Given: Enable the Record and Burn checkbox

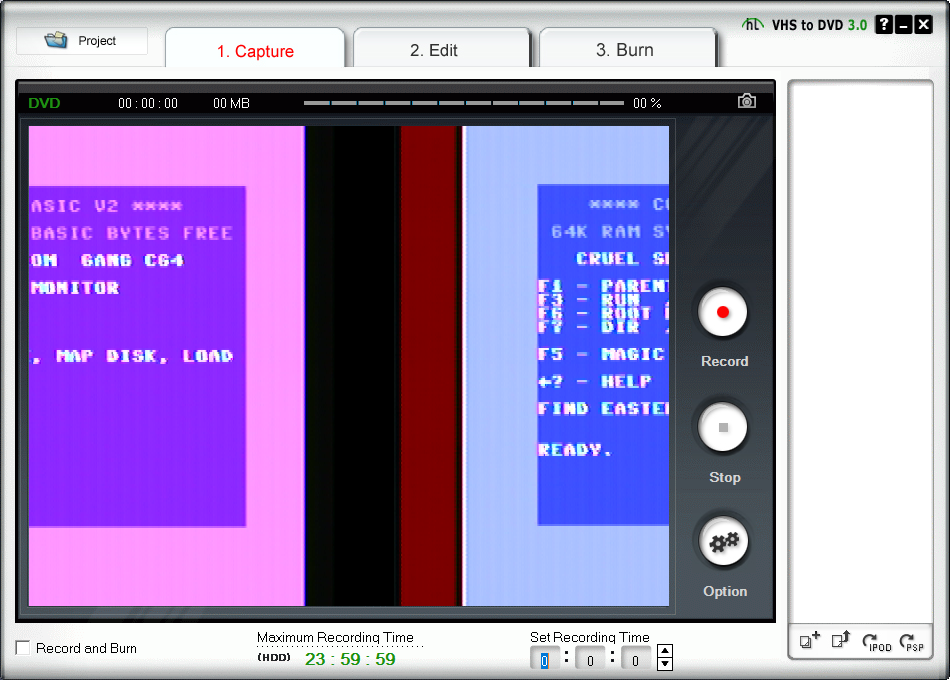Looking at the screenshot, I should click(x=23, y=648).
